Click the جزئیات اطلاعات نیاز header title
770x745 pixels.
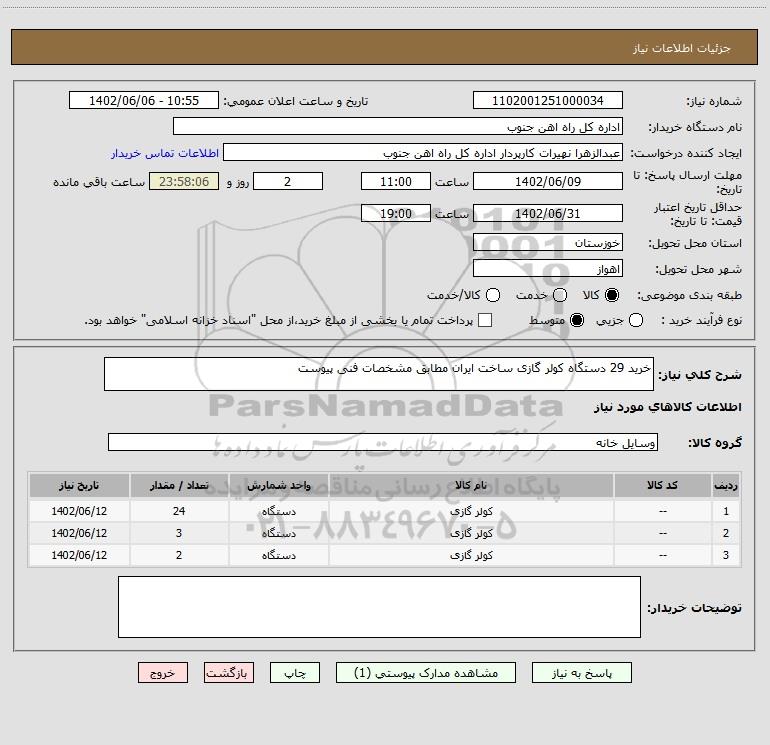coord(682,48)
